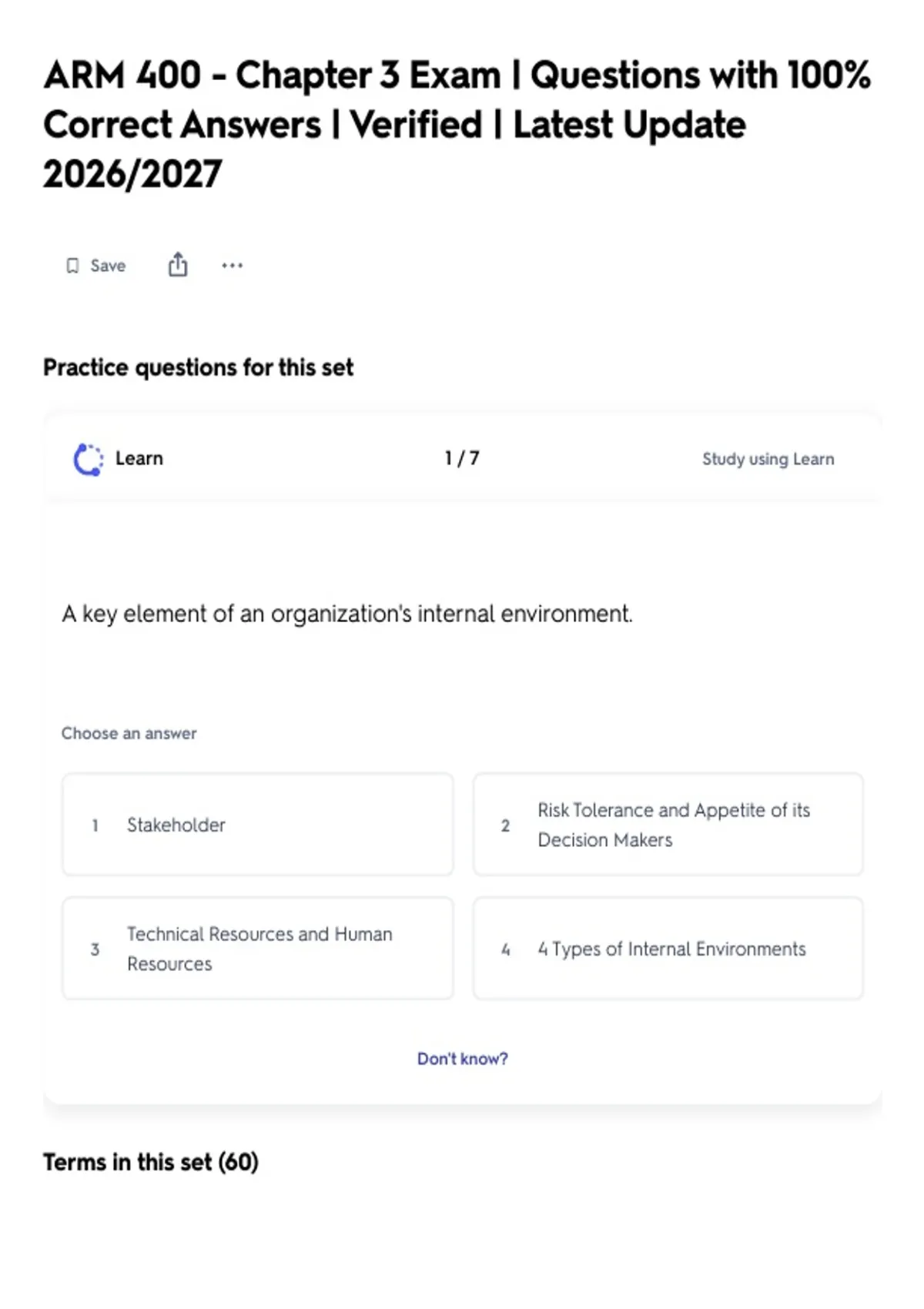Click the Terms in this set (60) heading

pyautogui.click(x=150, y=1162)
